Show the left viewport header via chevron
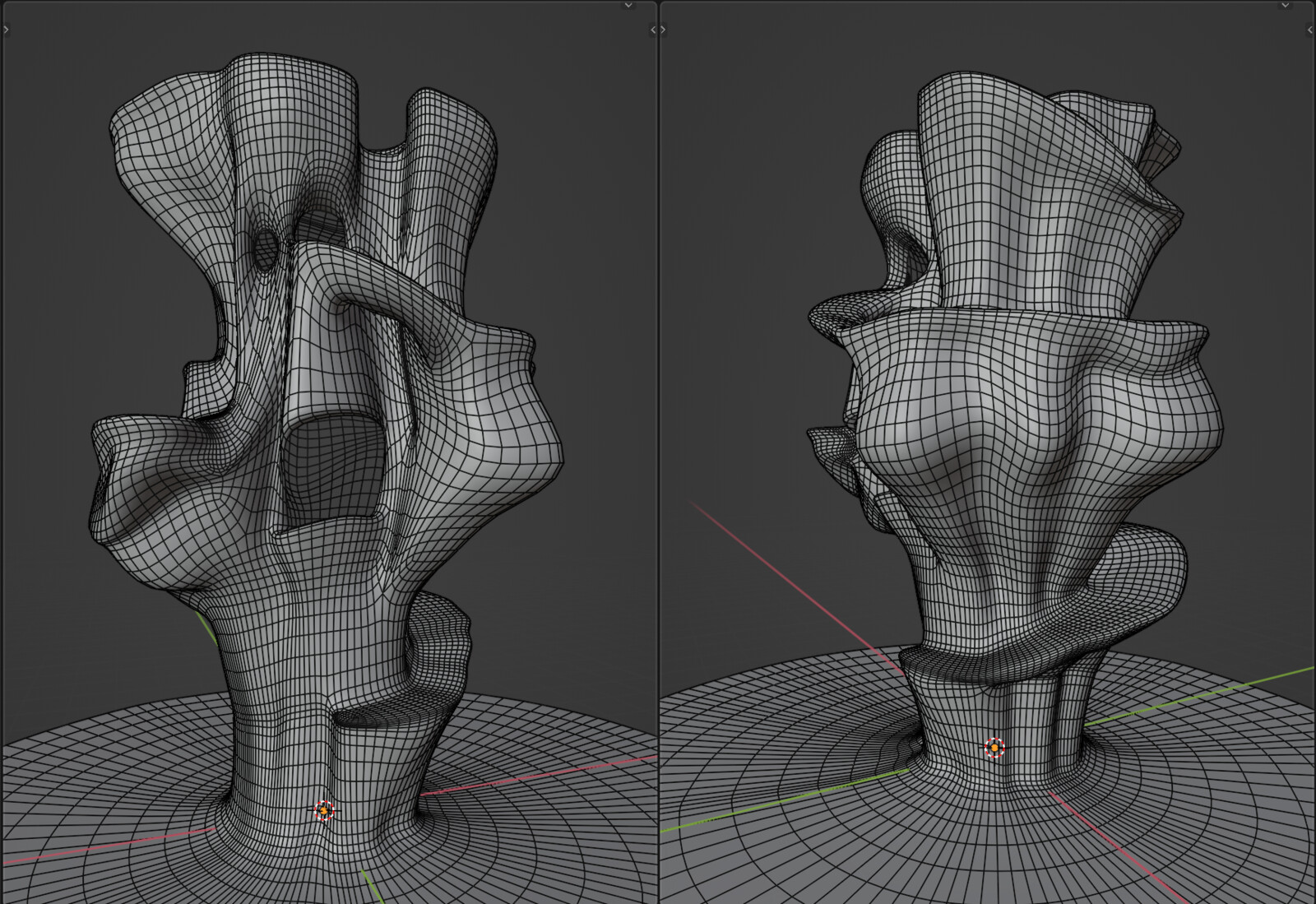The height and width of the screenshot is (904, 1316). pos(628,5)
